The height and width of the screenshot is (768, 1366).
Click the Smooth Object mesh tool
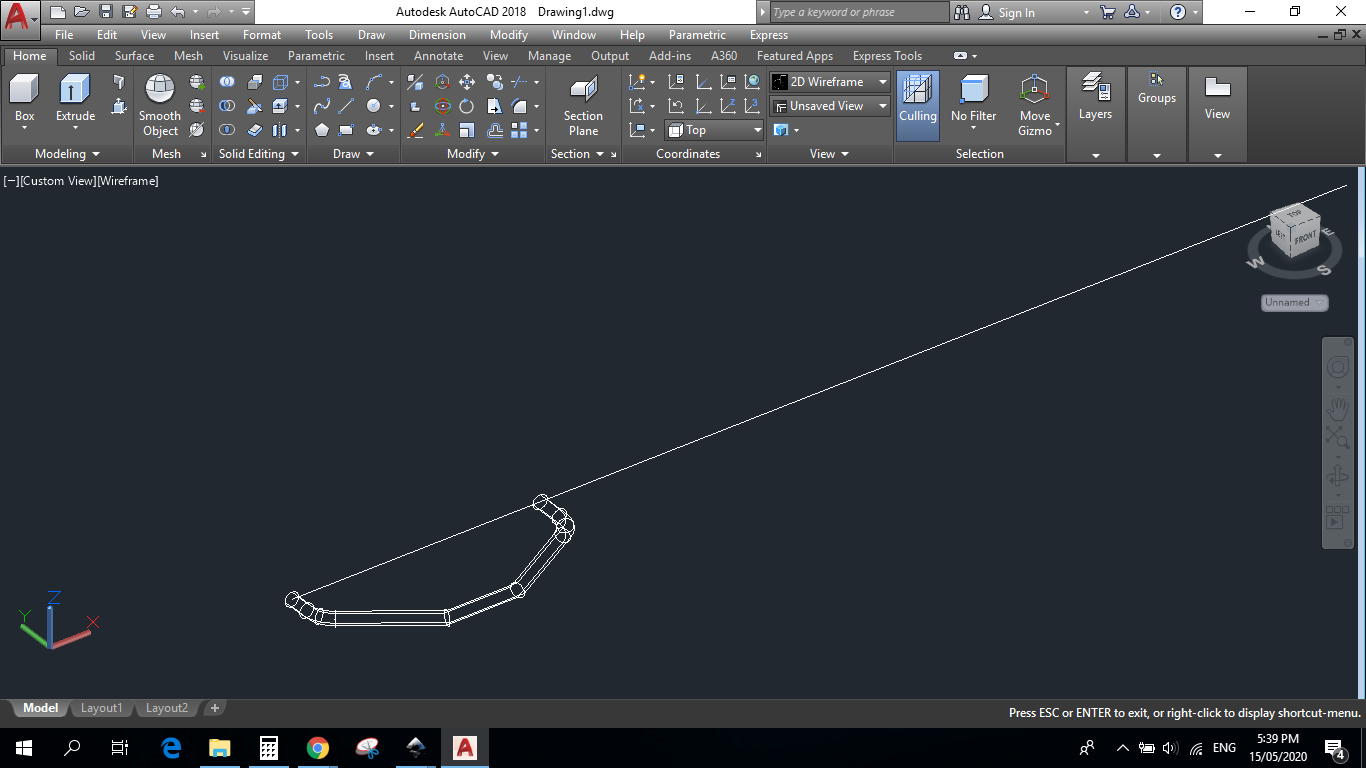tap(160, 105)
